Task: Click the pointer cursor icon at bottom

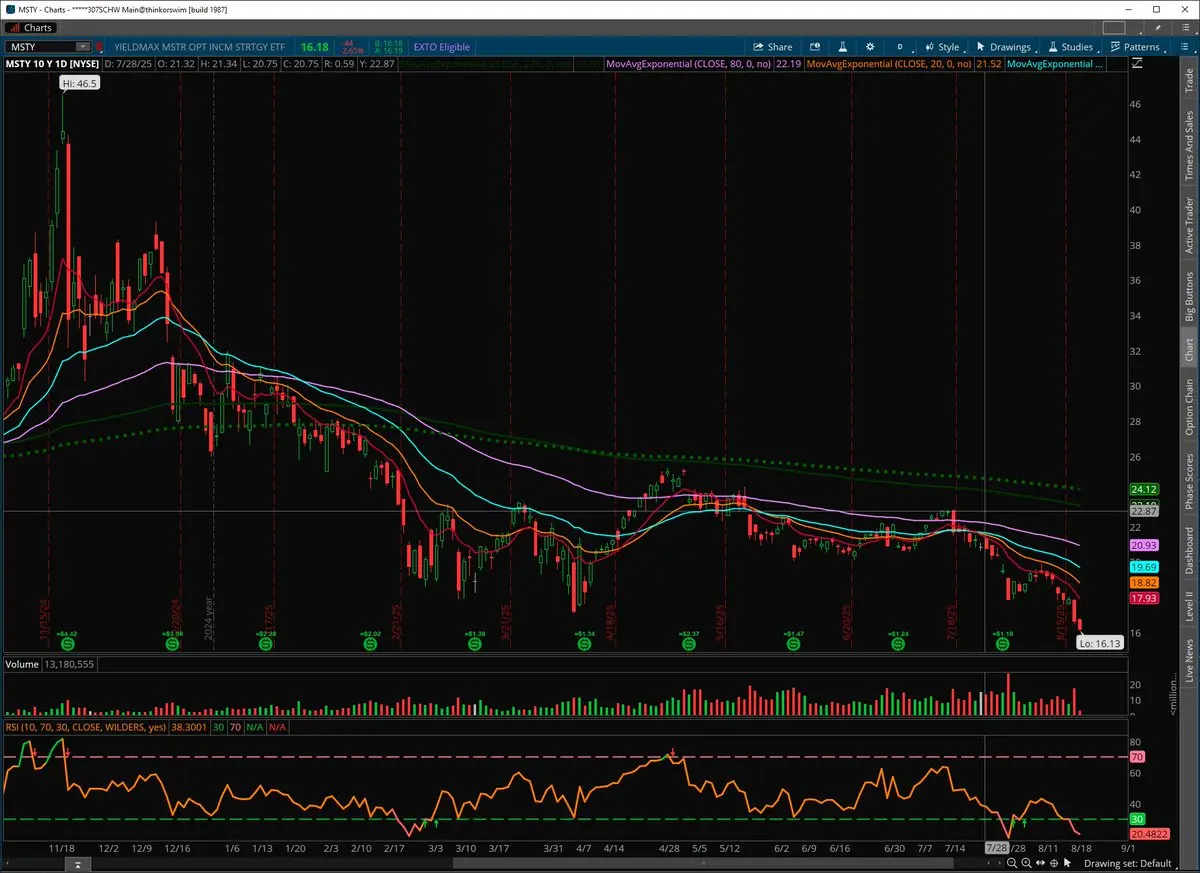Action: (x=1067, y=863)
